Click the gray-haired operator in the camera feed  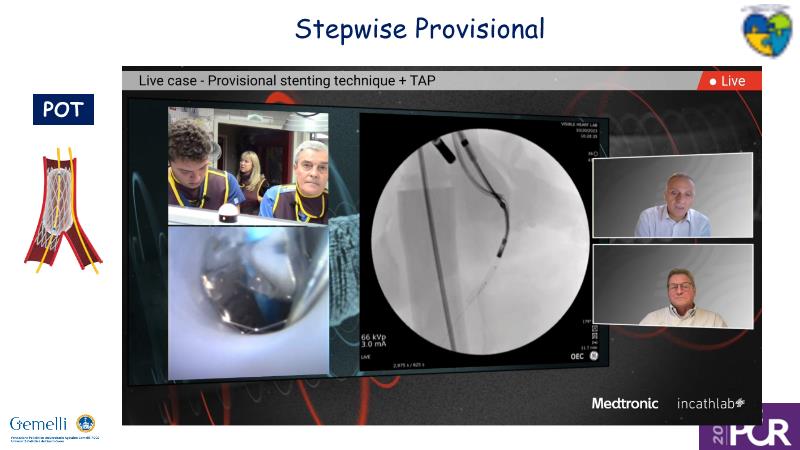coord(309,173)
